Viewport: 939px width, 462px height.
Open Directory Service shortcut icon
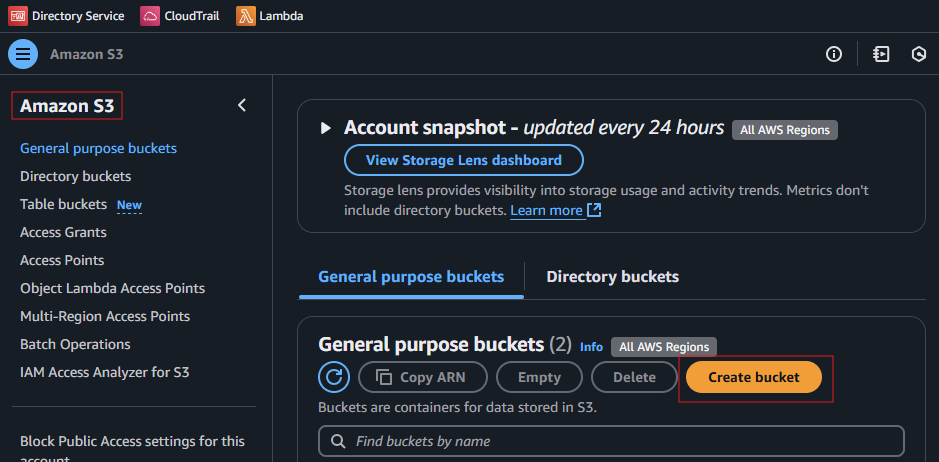[x=18, y=16]
